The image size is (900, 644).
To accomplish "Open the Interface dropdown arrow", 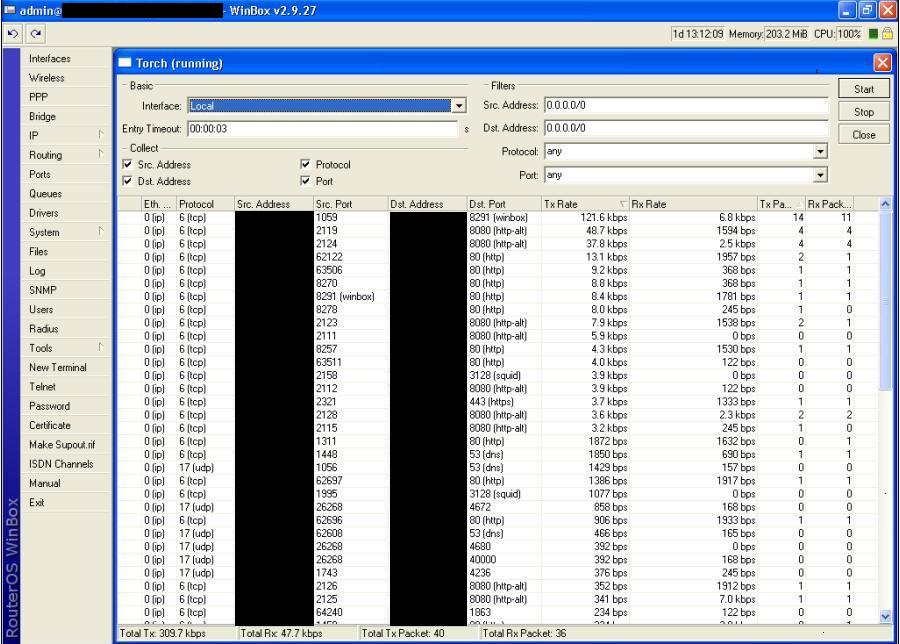I will click(x=459, y=106).
